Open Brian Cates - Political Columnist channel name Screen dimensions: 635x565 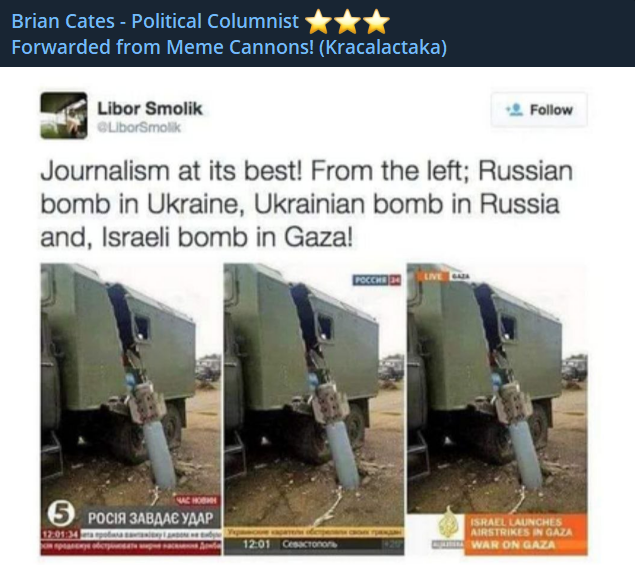(155, 21)
